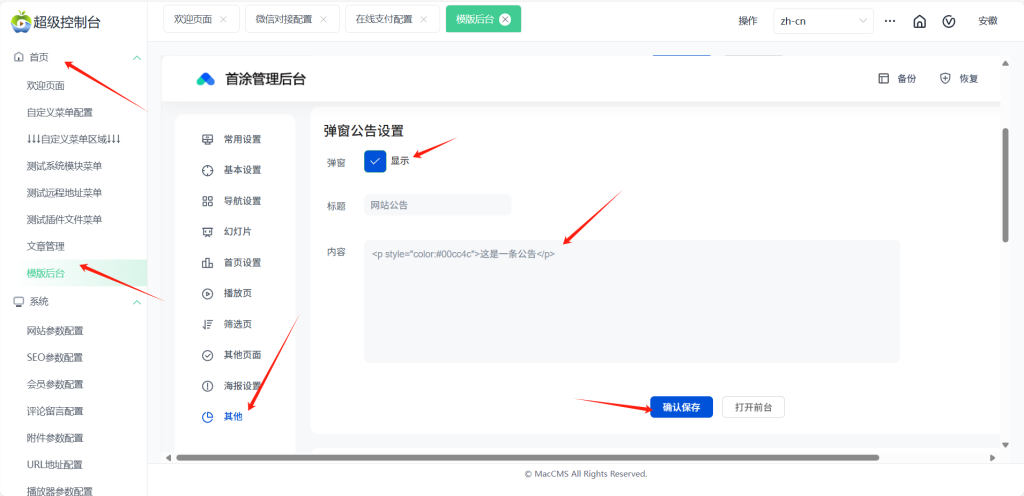Screen dimensions: 1024x496
Task: Click the 内容 textarea
Action: (x=632, y=301)
